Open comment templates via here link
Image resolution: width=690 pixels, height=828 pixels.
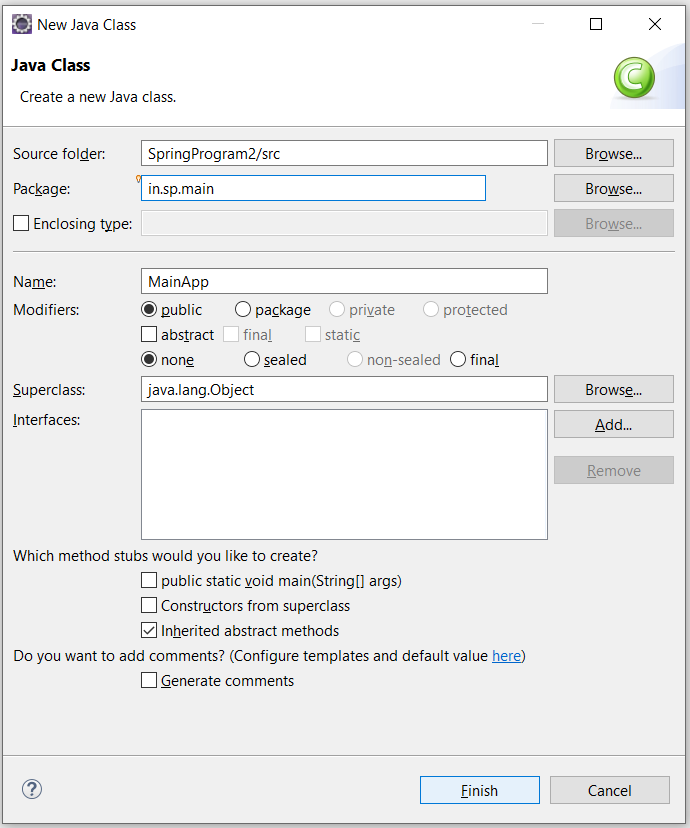[x=506, y=656]
